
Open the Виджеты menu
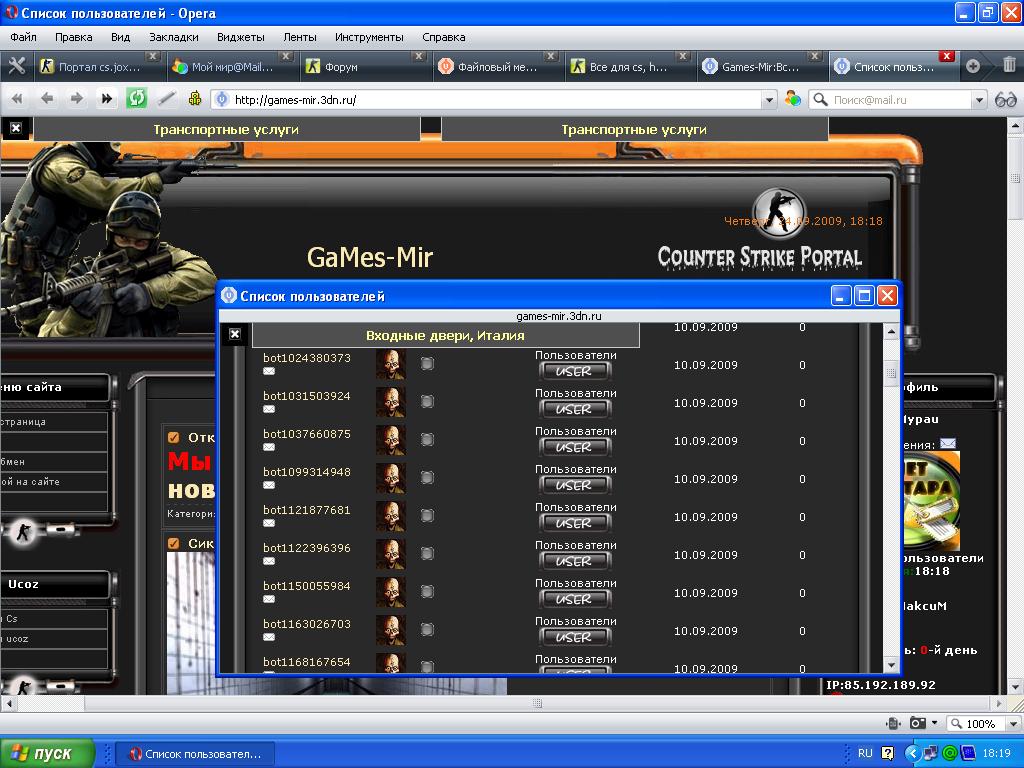(x=240, y=37)
